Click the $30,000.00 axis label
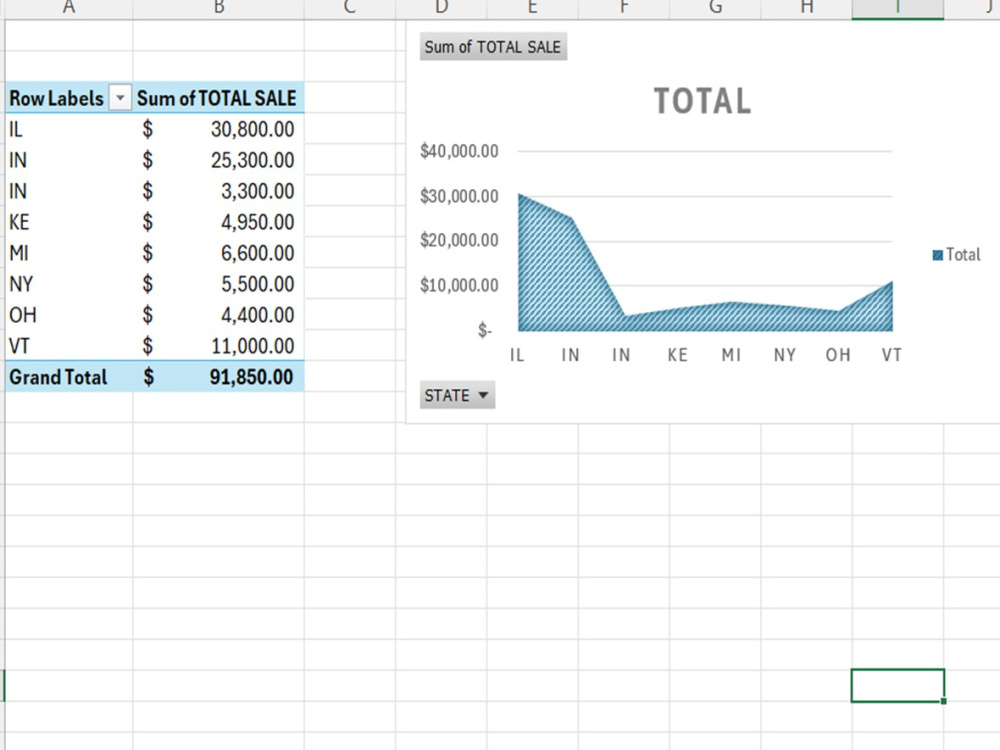 click(x=459, y=196)
